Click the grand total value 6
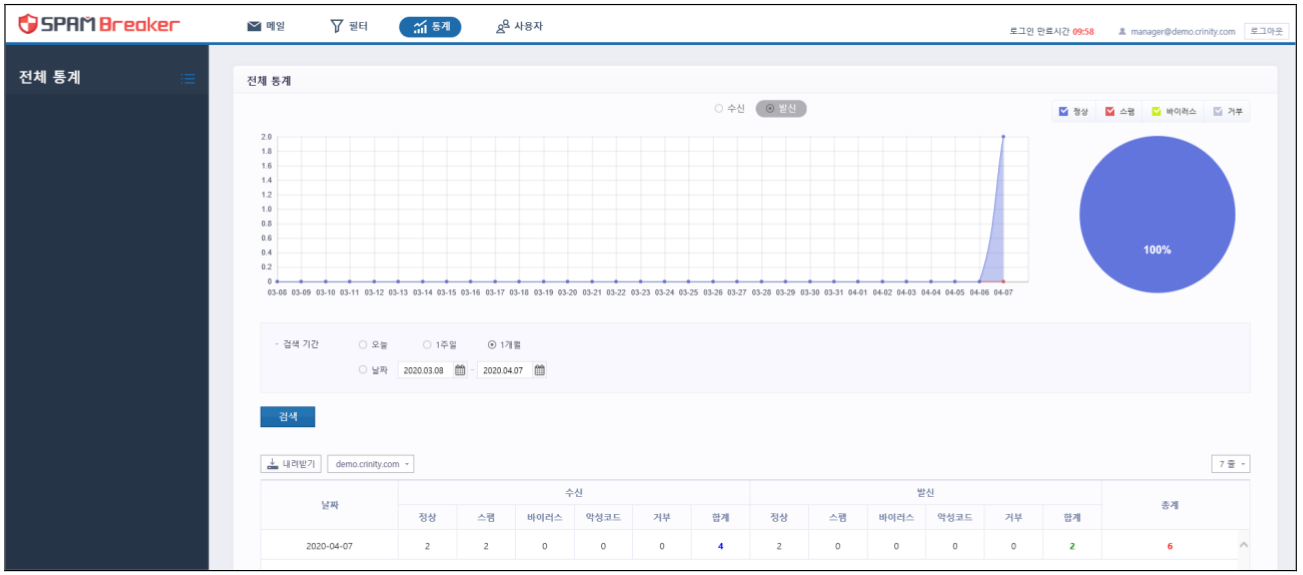Screen dimensions: 1303x575 1169,546
